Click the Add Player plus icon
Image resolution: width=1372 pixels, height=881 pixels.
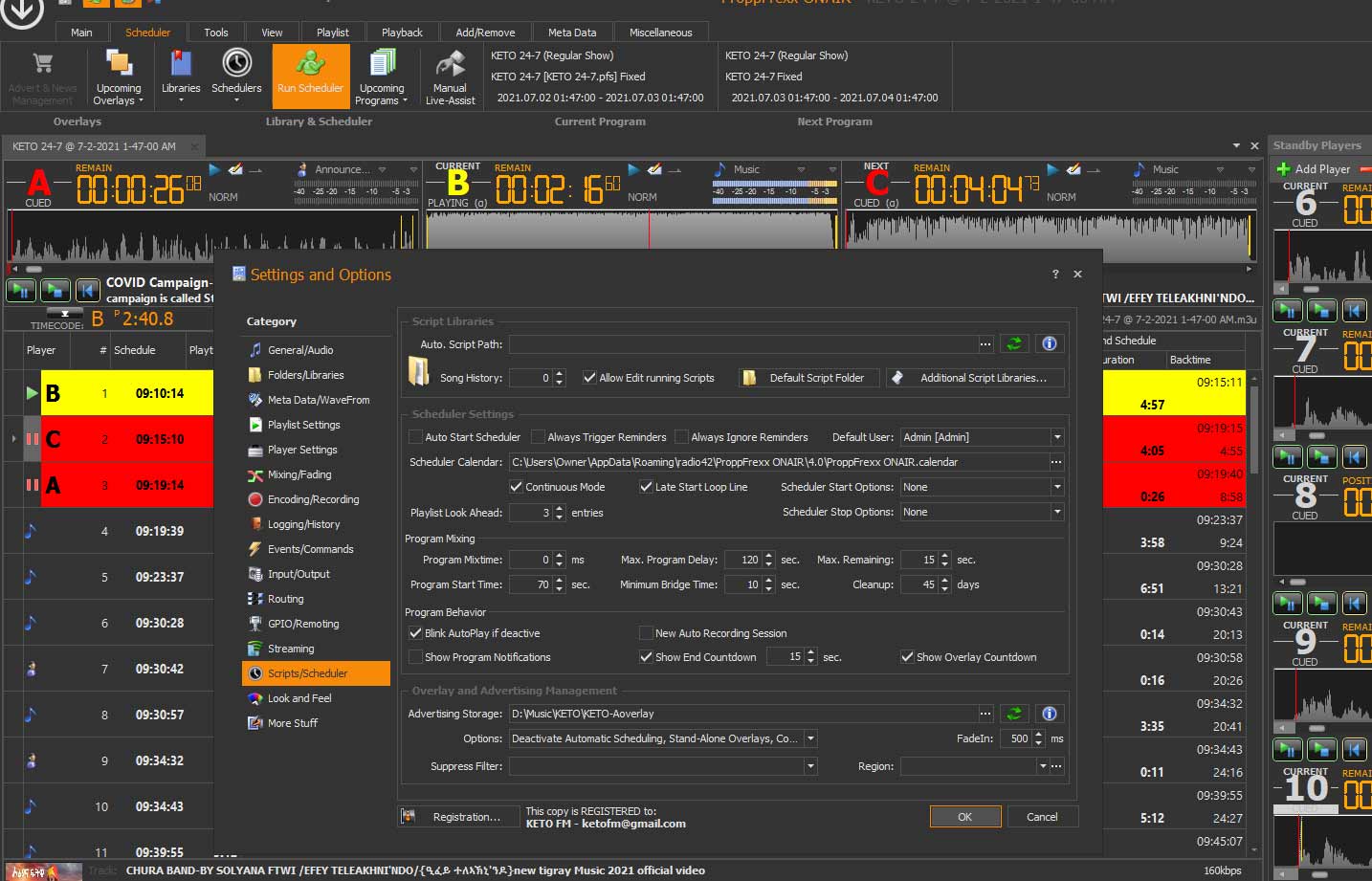[1283, 169]
